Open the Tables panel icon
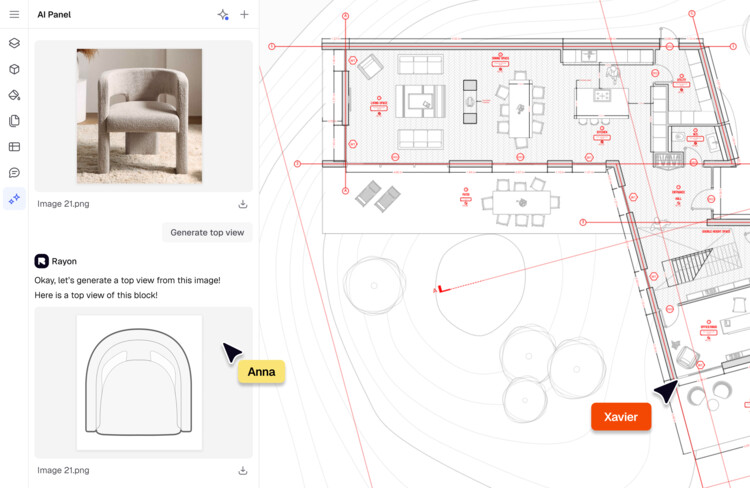 14,147
